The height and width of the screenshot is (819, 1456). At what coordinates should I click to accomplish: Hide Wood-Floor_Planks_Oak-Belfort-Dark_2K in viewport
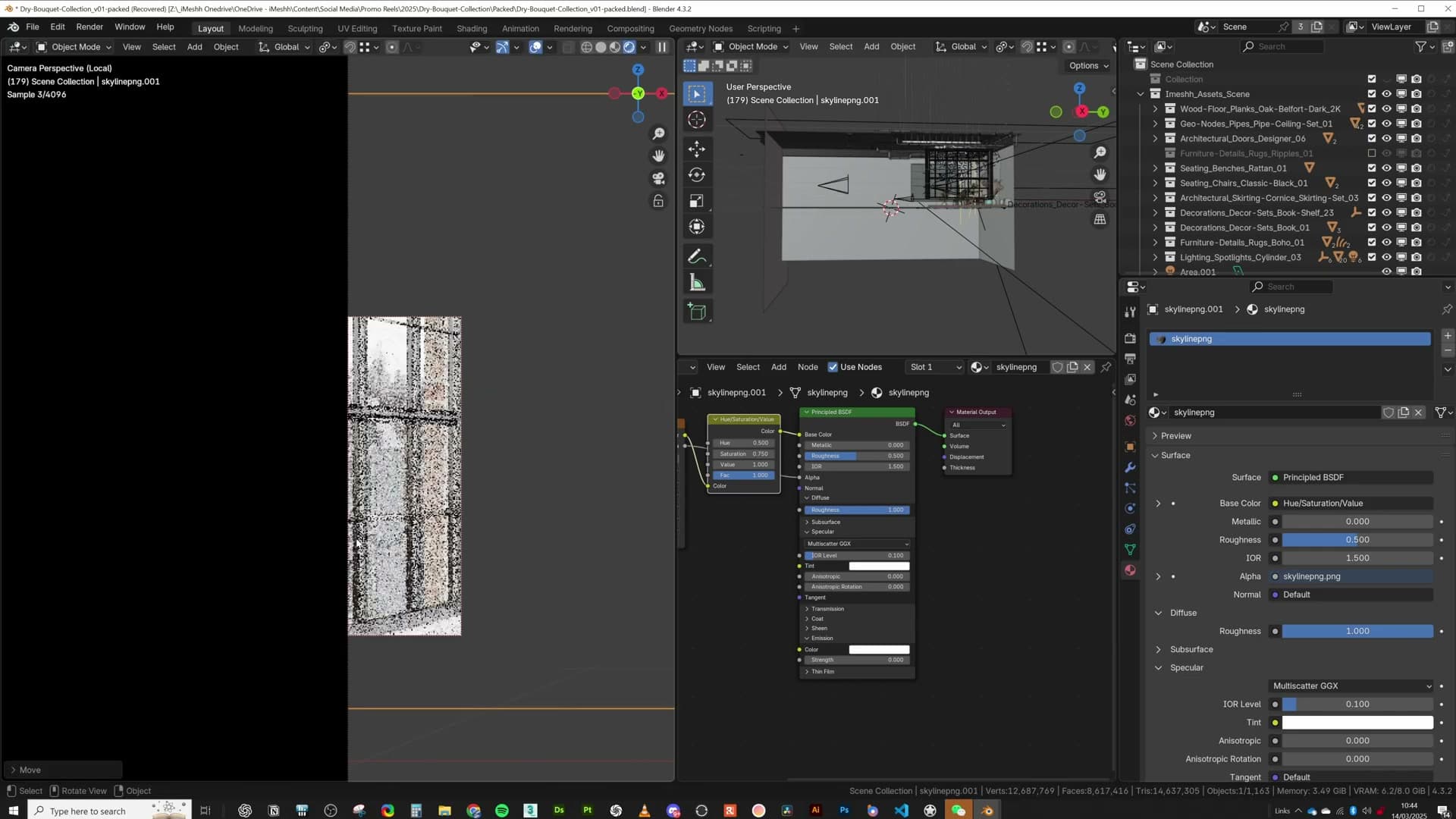tap(1386, 108)
